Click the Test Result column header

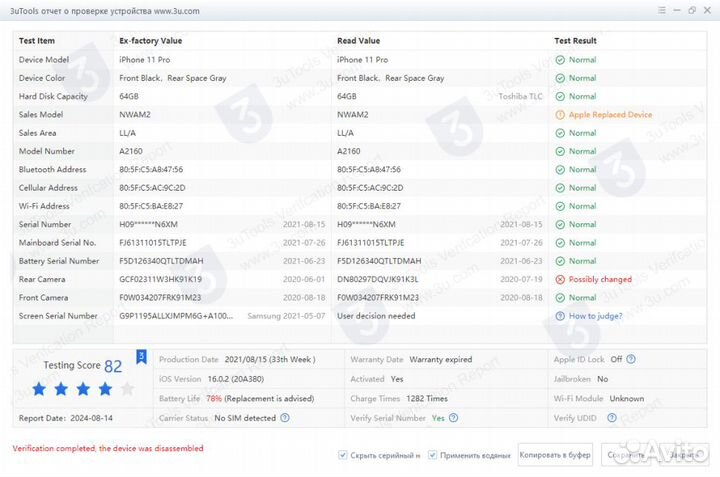575,41
